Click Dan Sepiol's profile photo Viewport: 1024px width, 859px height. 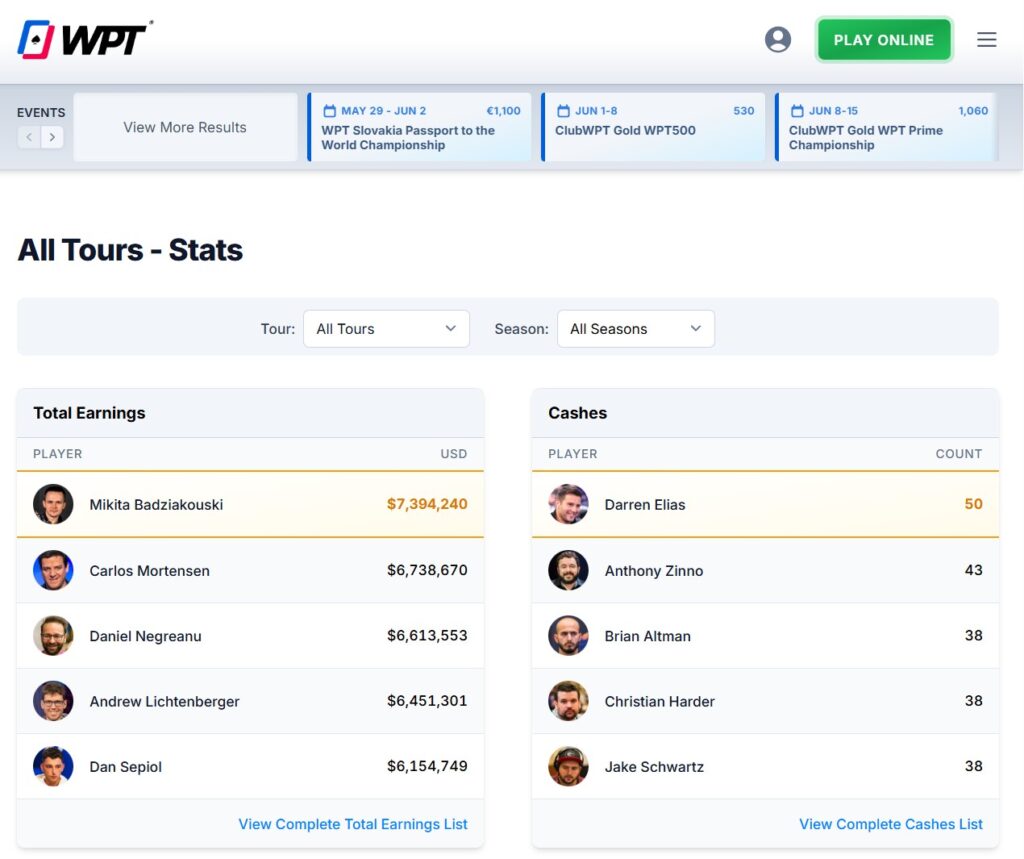point(53,766)
